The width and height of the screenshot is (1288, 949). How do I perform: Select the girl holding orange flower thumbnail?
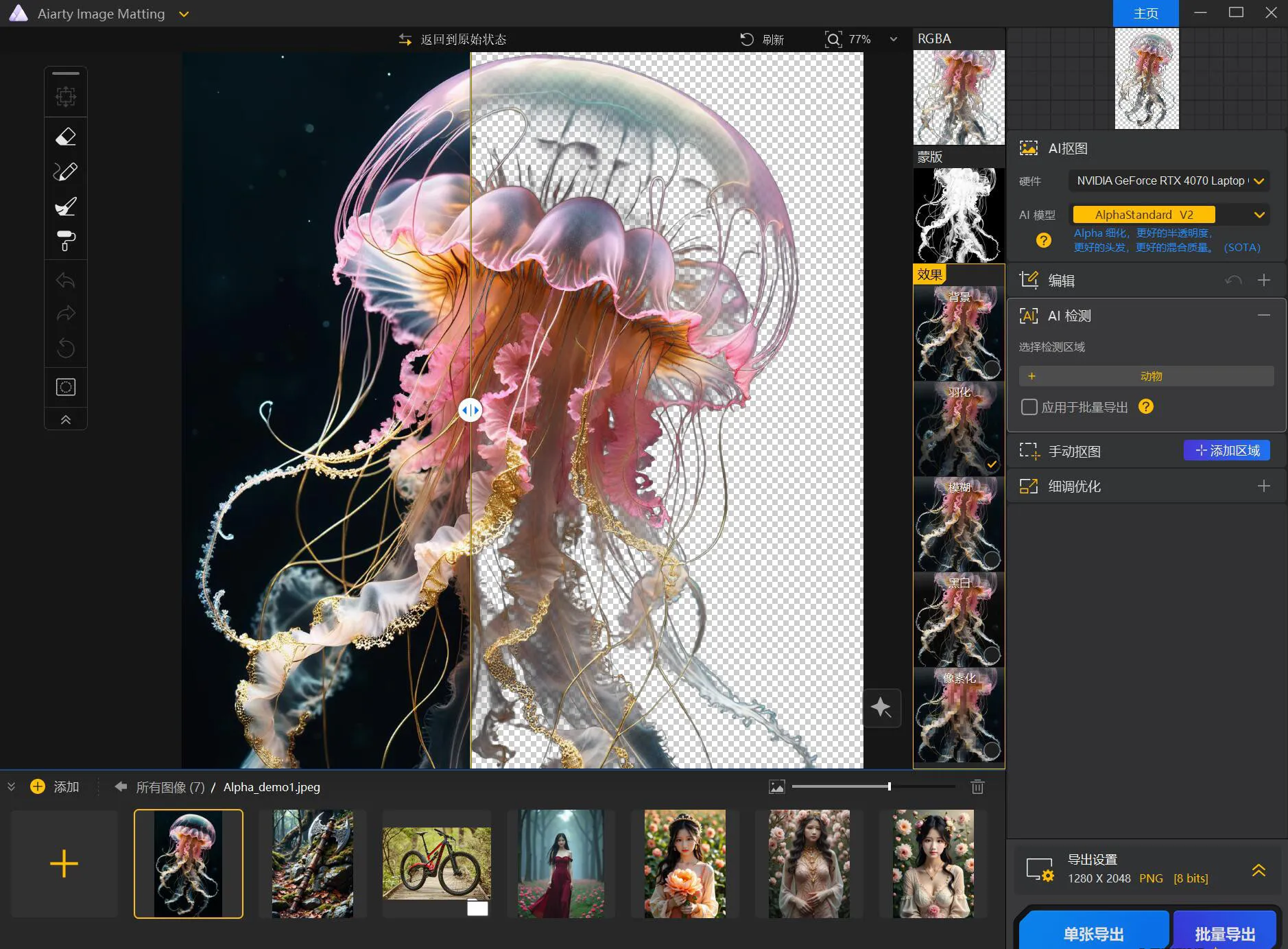coord(685,863)
